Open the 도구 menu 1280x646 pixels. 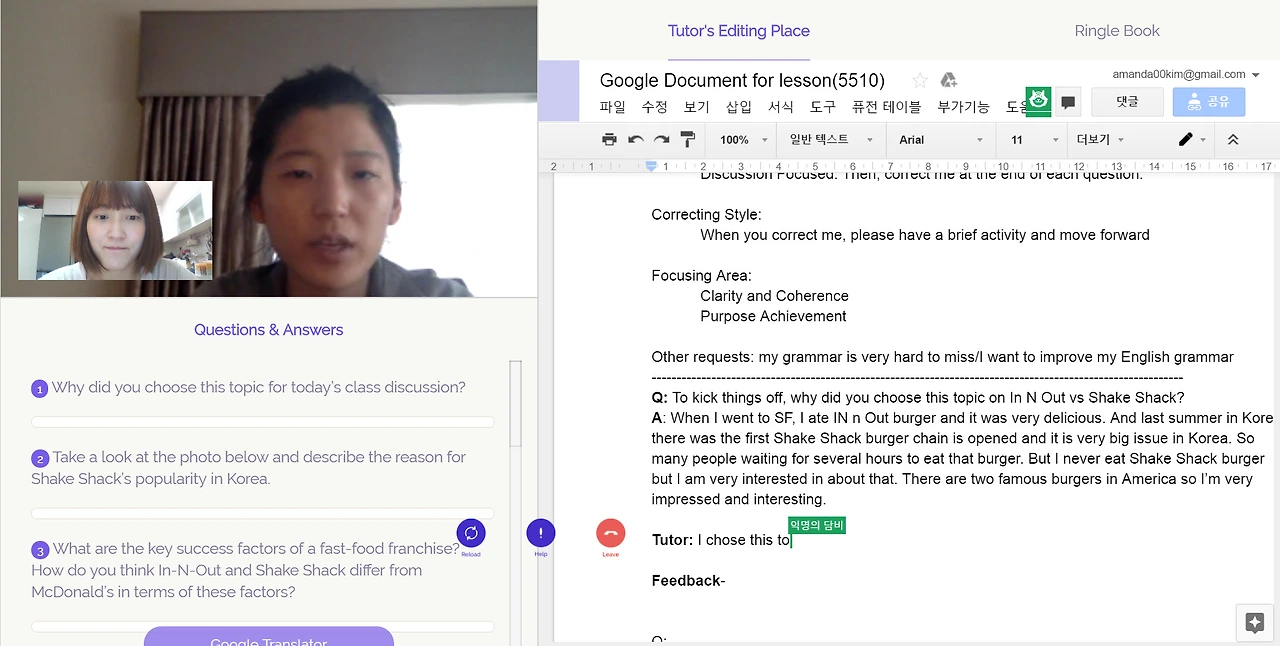[823, 107]
